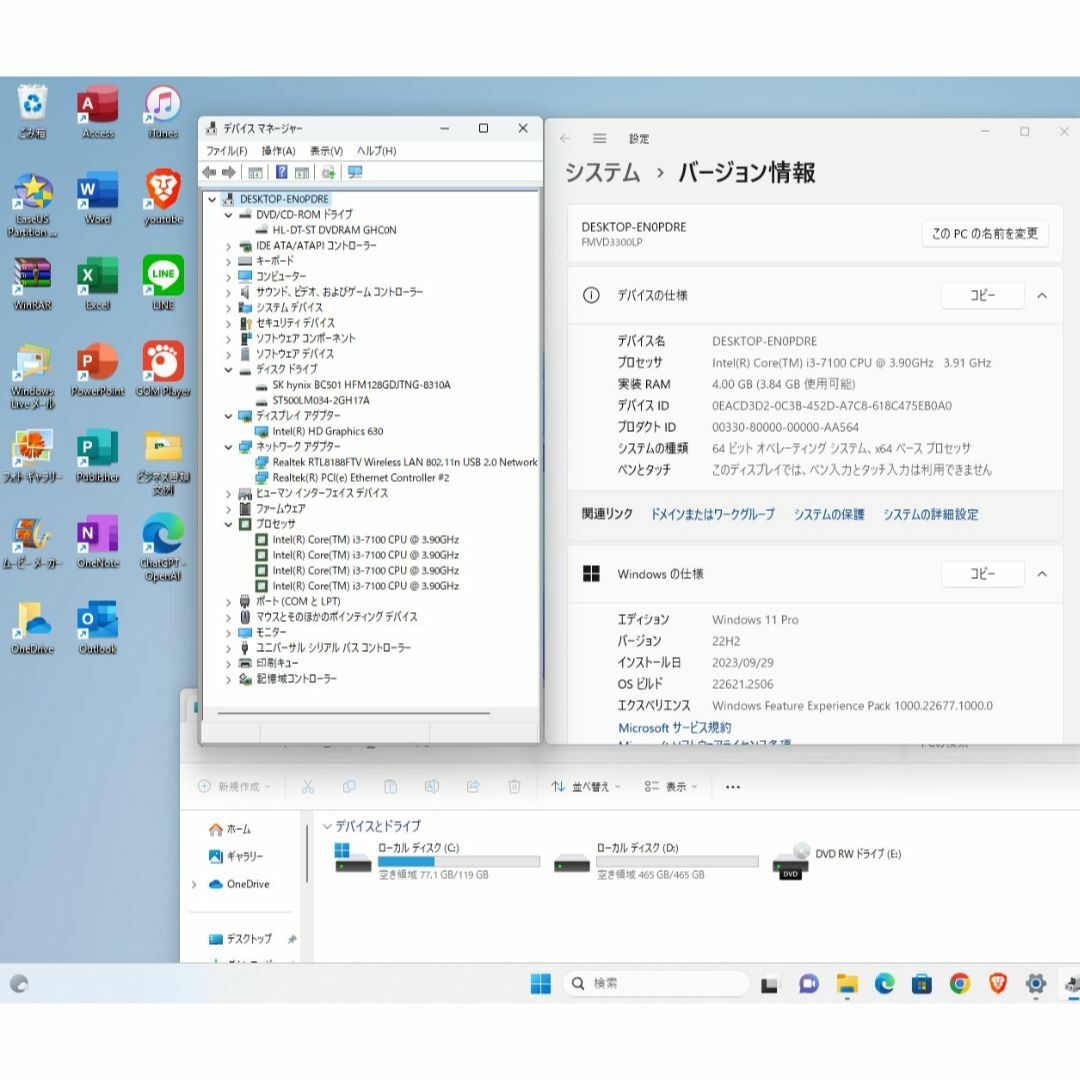
Task: Open ホーム in Explorer navigation pane
Action: tap(231, 829)
